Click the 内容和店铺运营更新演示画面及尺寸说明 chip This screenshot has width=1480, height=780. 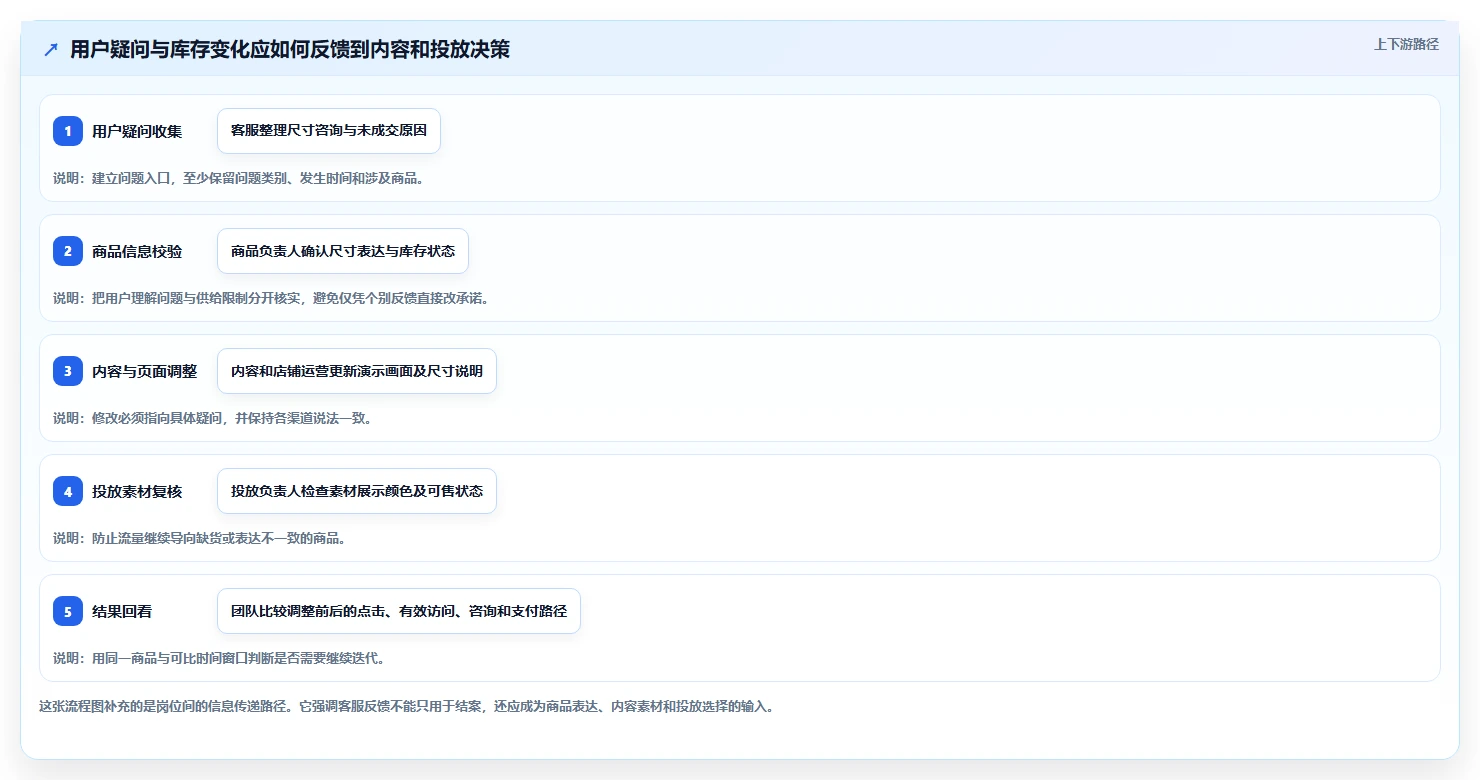click(x=357, y=371)
